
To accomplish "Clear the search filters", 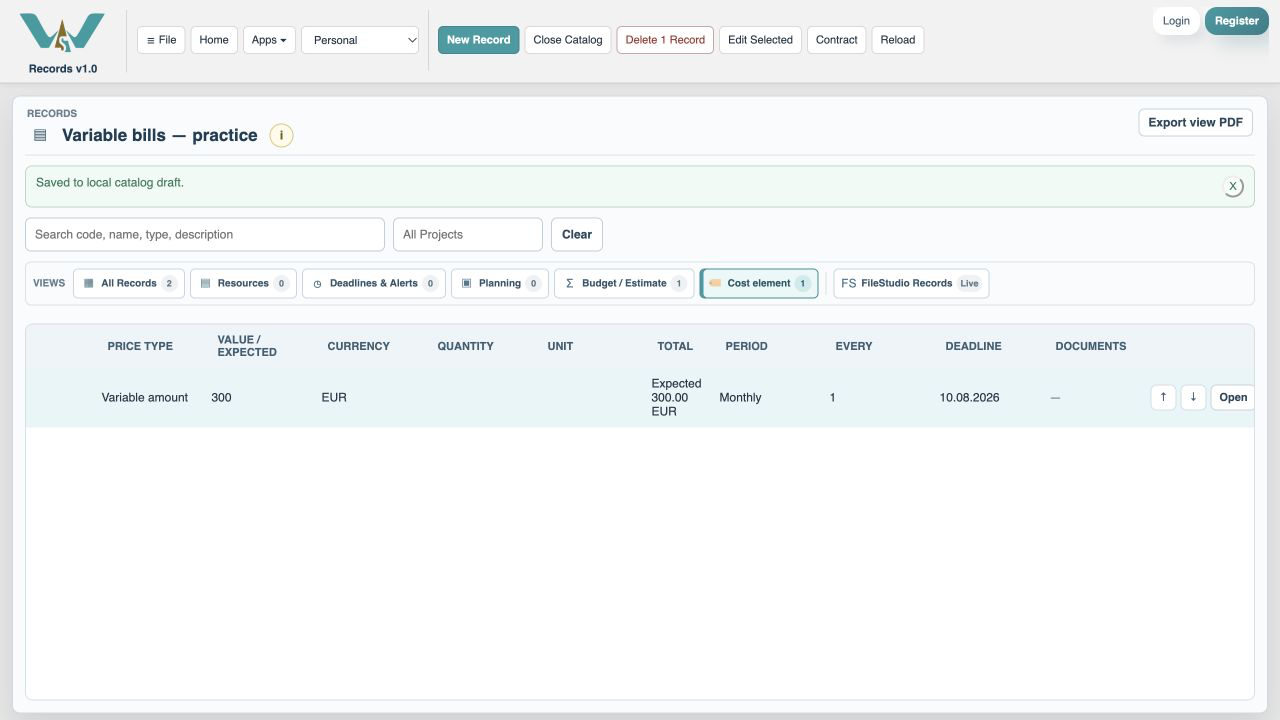I will coord(577,234).
